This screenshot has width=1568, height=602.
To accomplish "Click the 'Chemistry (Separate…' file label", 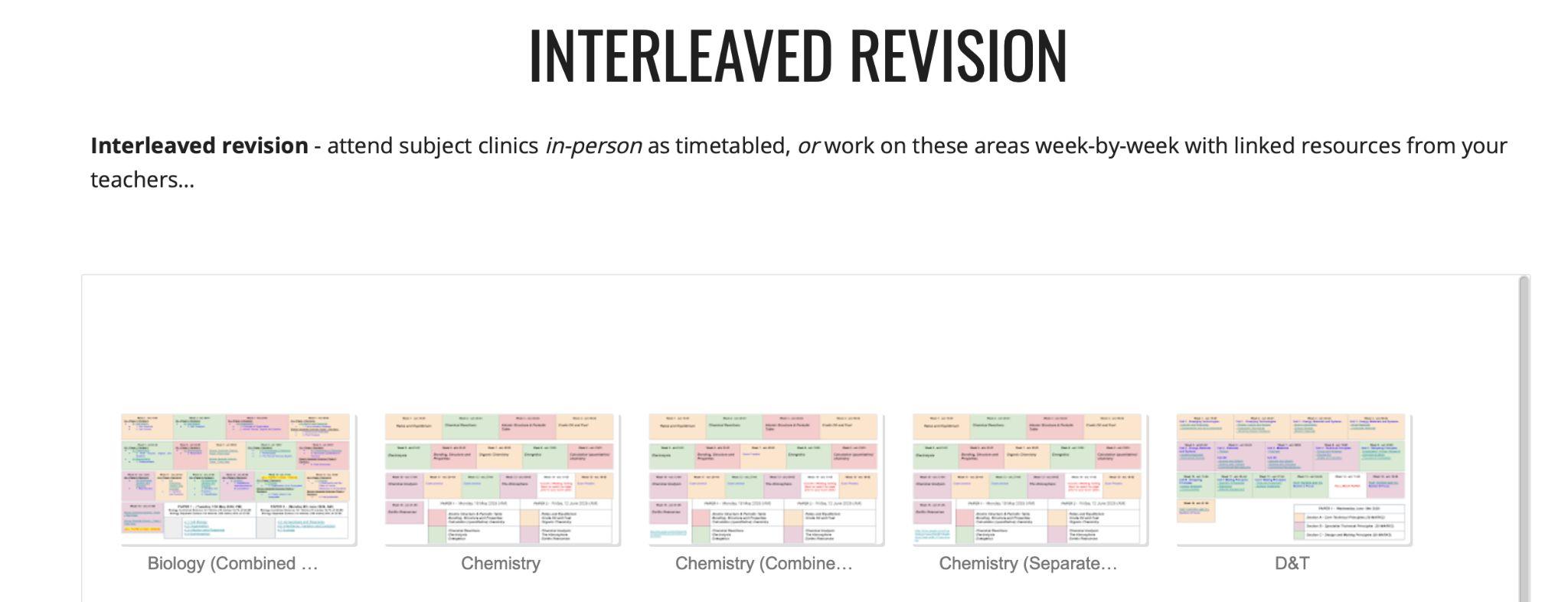I will pos(1028,564).
